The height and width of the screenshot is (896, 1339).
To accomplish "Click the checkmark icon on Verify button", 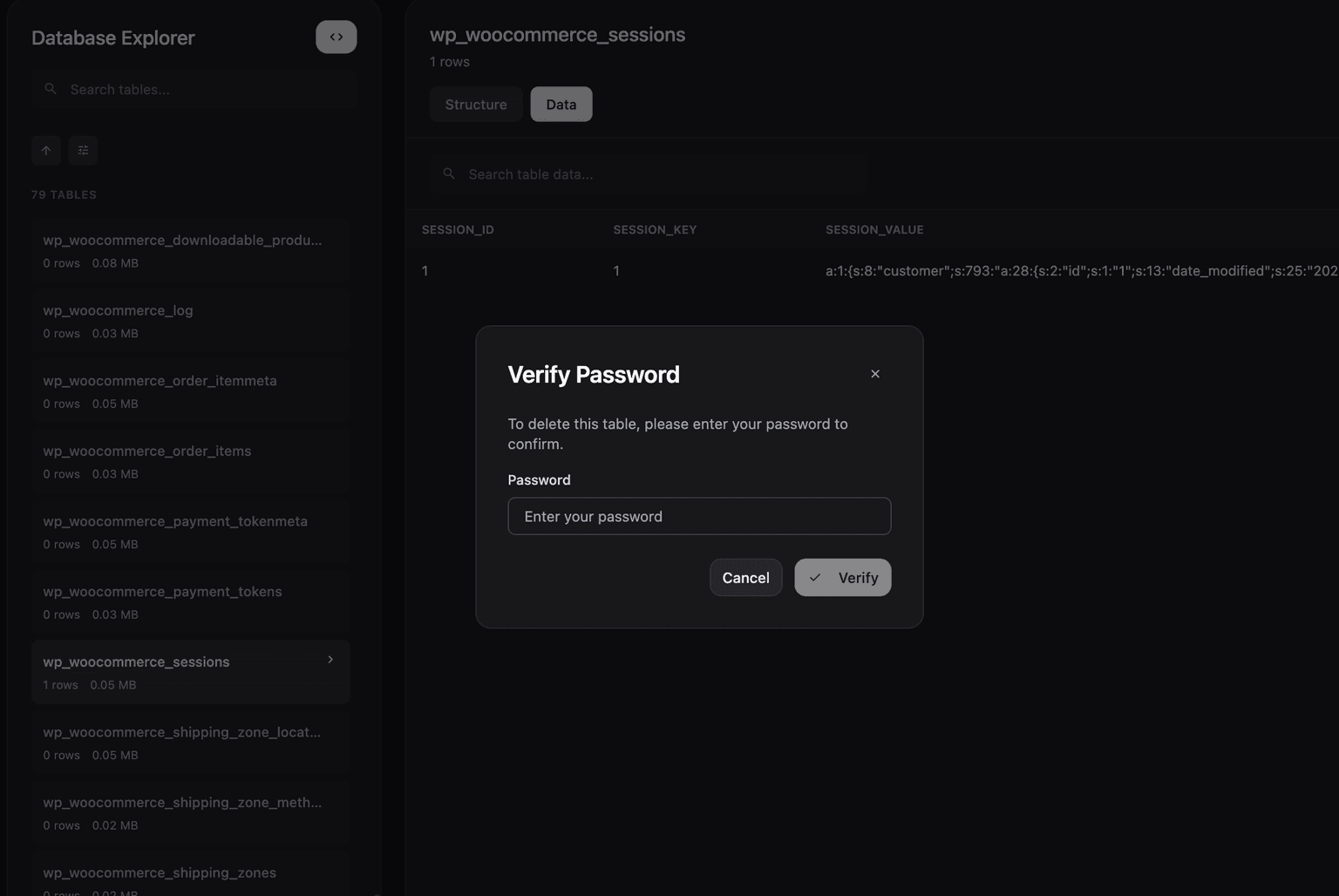I will 816,577.
